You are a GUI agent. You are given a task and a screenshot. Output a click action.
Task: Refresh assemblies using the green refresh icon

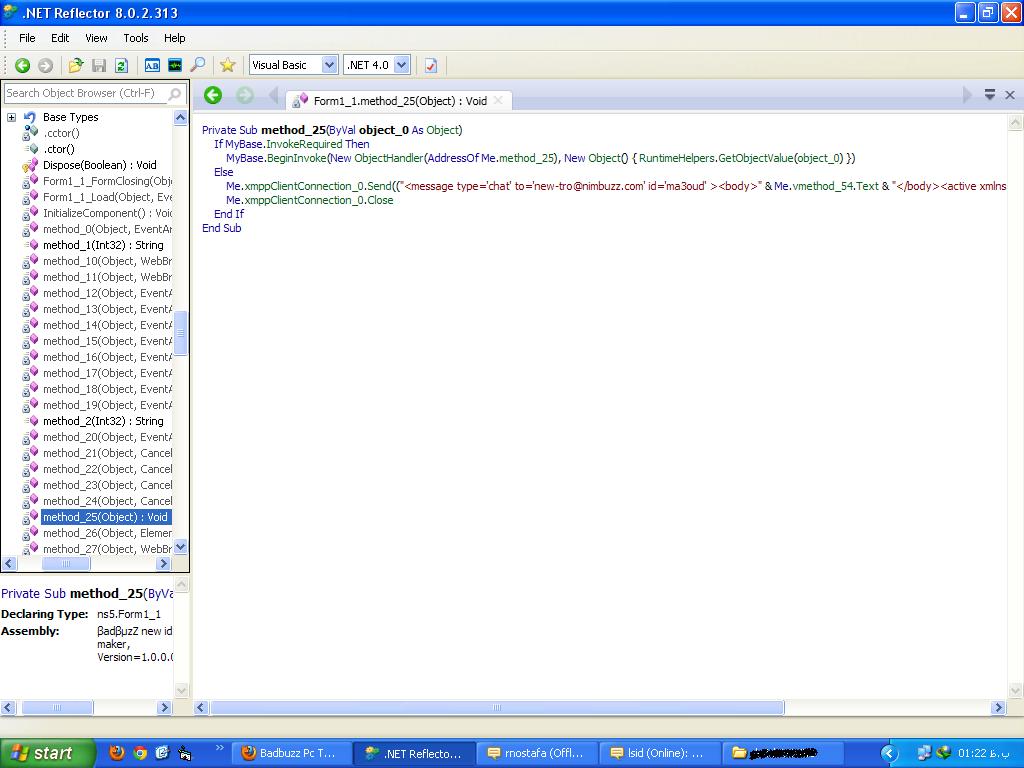pos(121,65)
